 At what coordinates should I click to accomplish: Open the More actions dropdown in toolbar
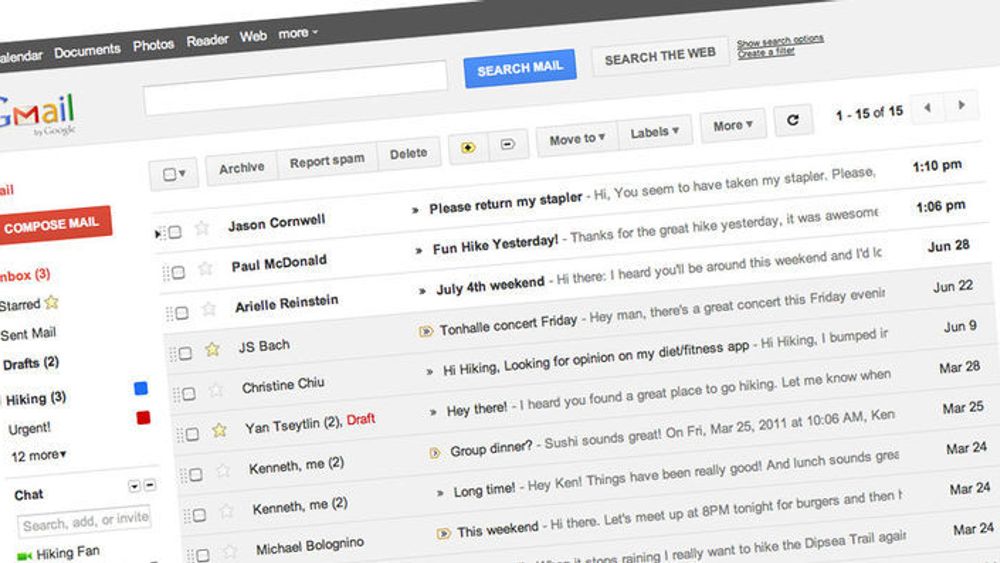(733, 126)
